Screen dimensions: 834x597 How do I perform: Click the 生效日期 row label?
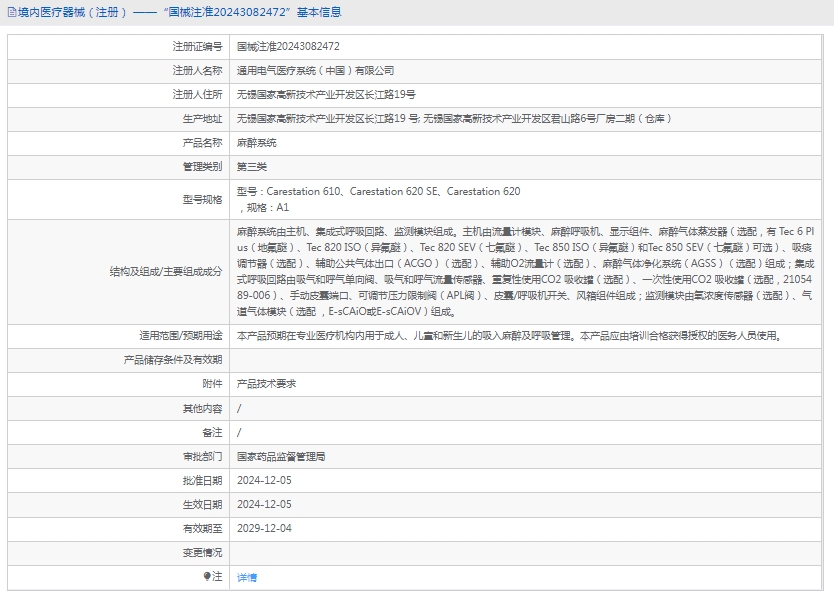[202, 504]
